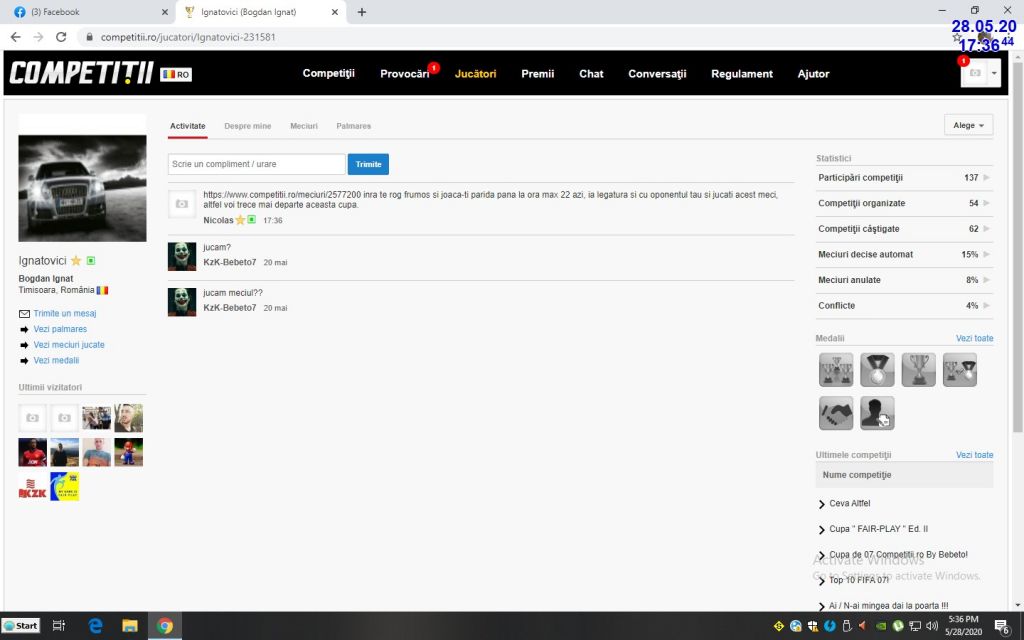Expand the Participări competiții statistic arrow
1024x640 pixels.
[x=987, y=178]
